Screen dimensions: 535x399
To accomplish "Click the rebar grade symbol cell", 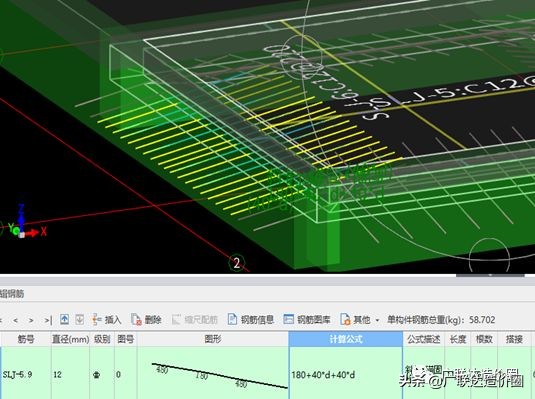I will tap(102, 374).
